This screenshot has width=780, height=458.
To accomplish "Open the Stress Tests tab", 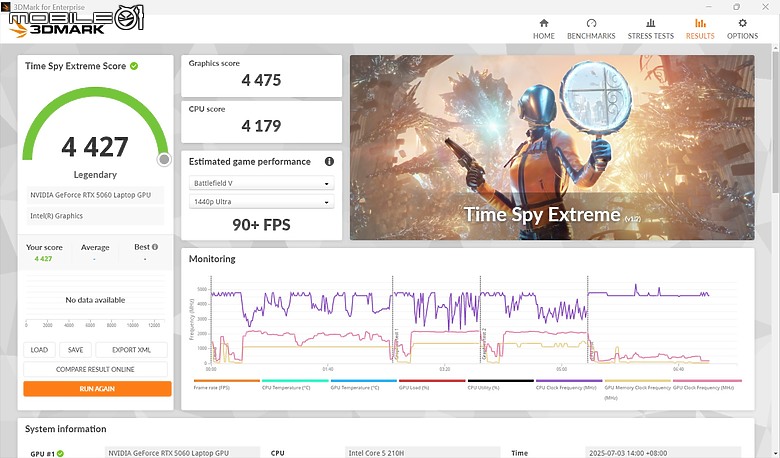I will 651,29.
